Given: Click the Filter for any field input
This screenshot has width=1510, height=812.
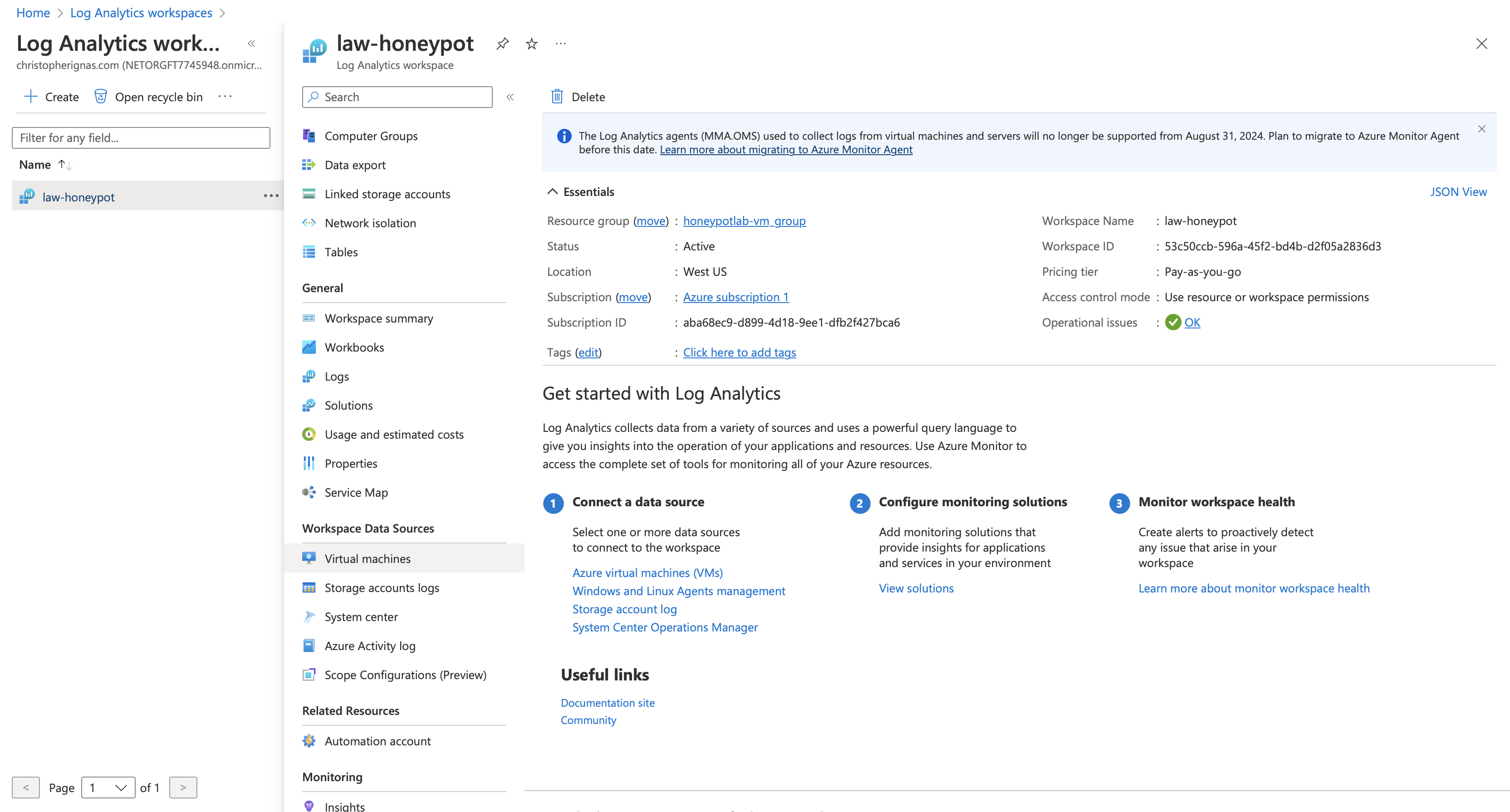Looking at the screenshot, I should tap(141, 137).
